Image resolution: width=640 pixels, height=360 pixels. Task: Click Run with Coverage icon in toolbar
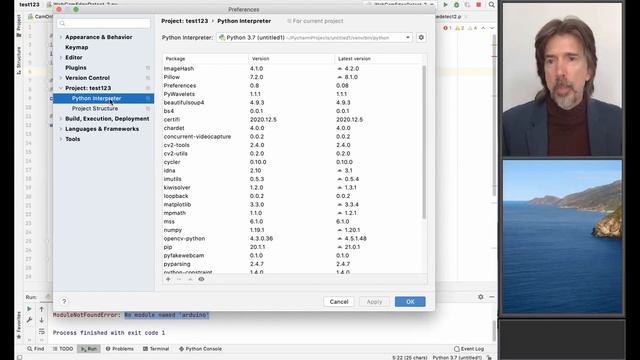point(467,4)
